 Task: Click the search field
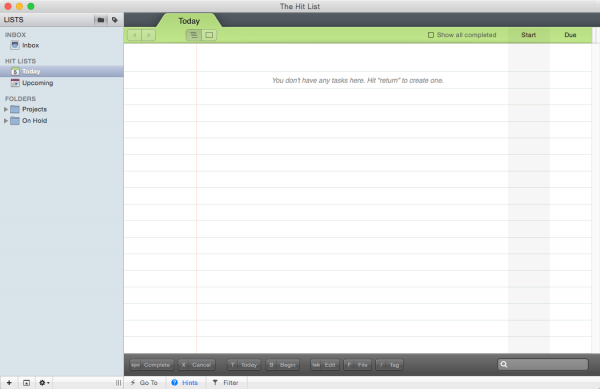(543, 365)
